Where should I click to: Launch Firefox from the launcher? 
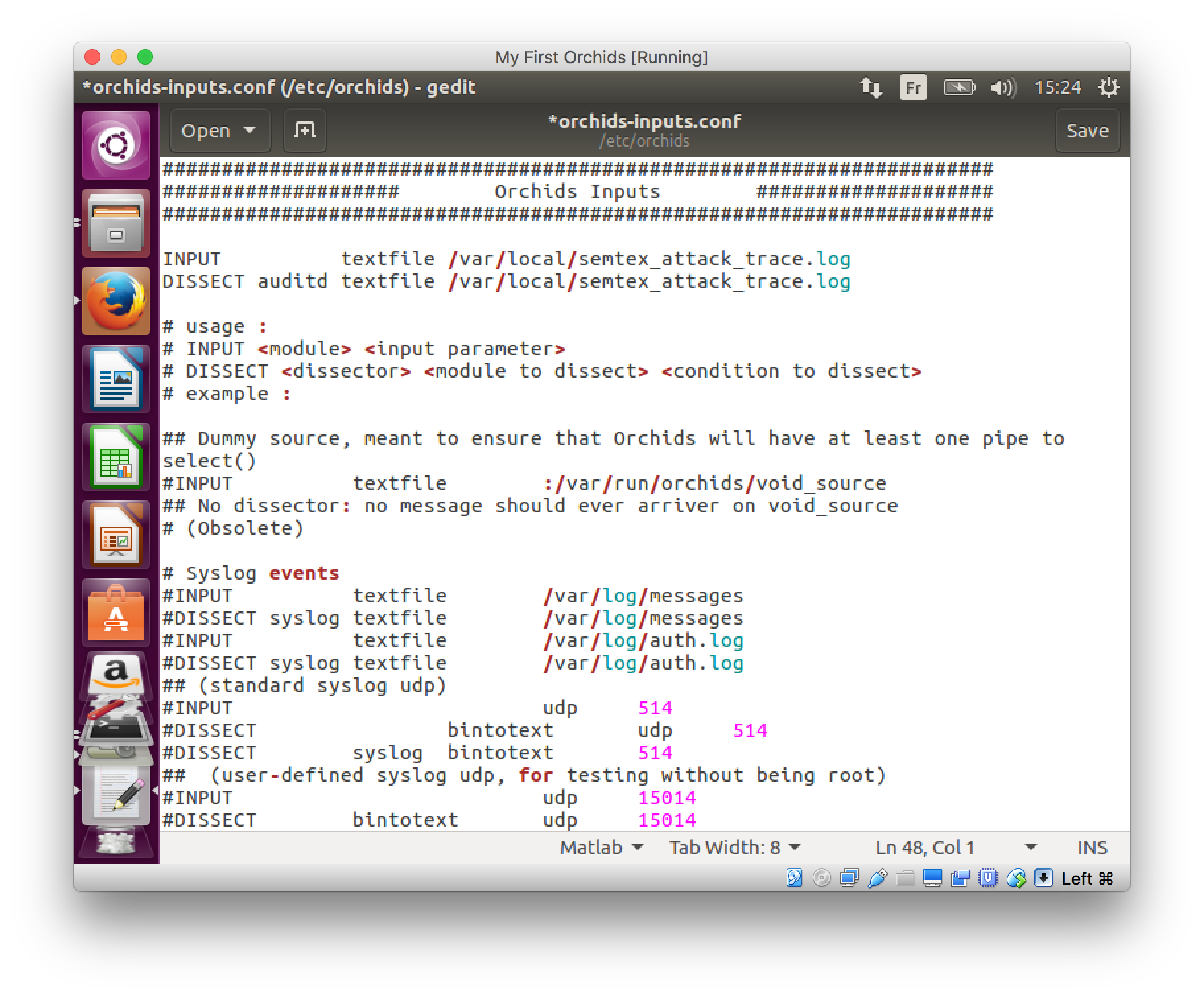click(116, 301)
